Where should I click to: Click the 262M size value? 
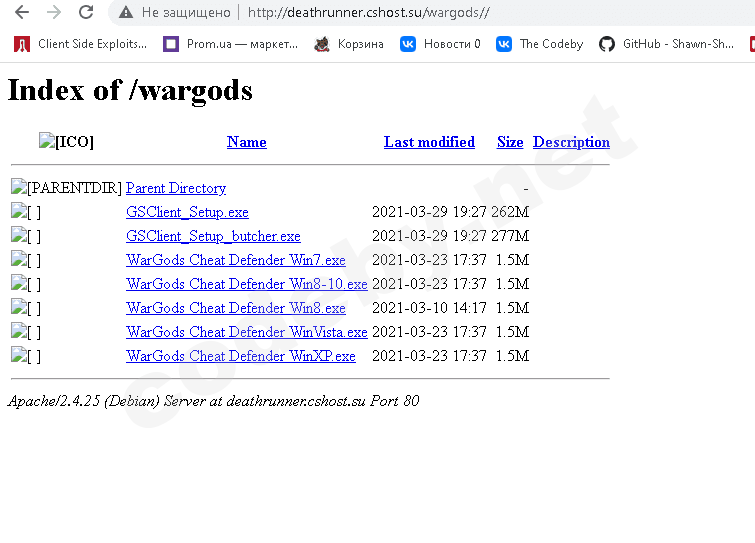click(x=510, y=212)
